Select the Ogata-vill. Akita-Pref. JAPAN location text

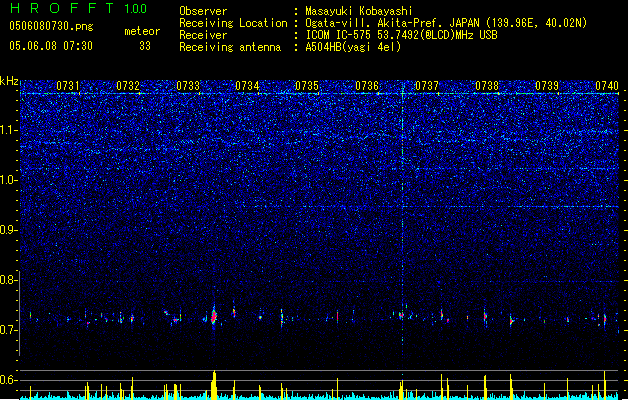tap(446, 23)
